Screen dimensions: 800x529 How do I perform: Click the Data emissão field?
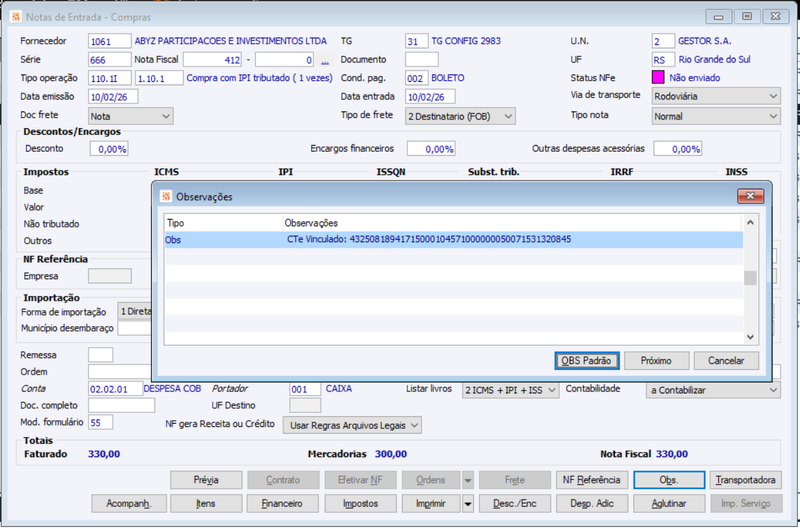(113, 97)
